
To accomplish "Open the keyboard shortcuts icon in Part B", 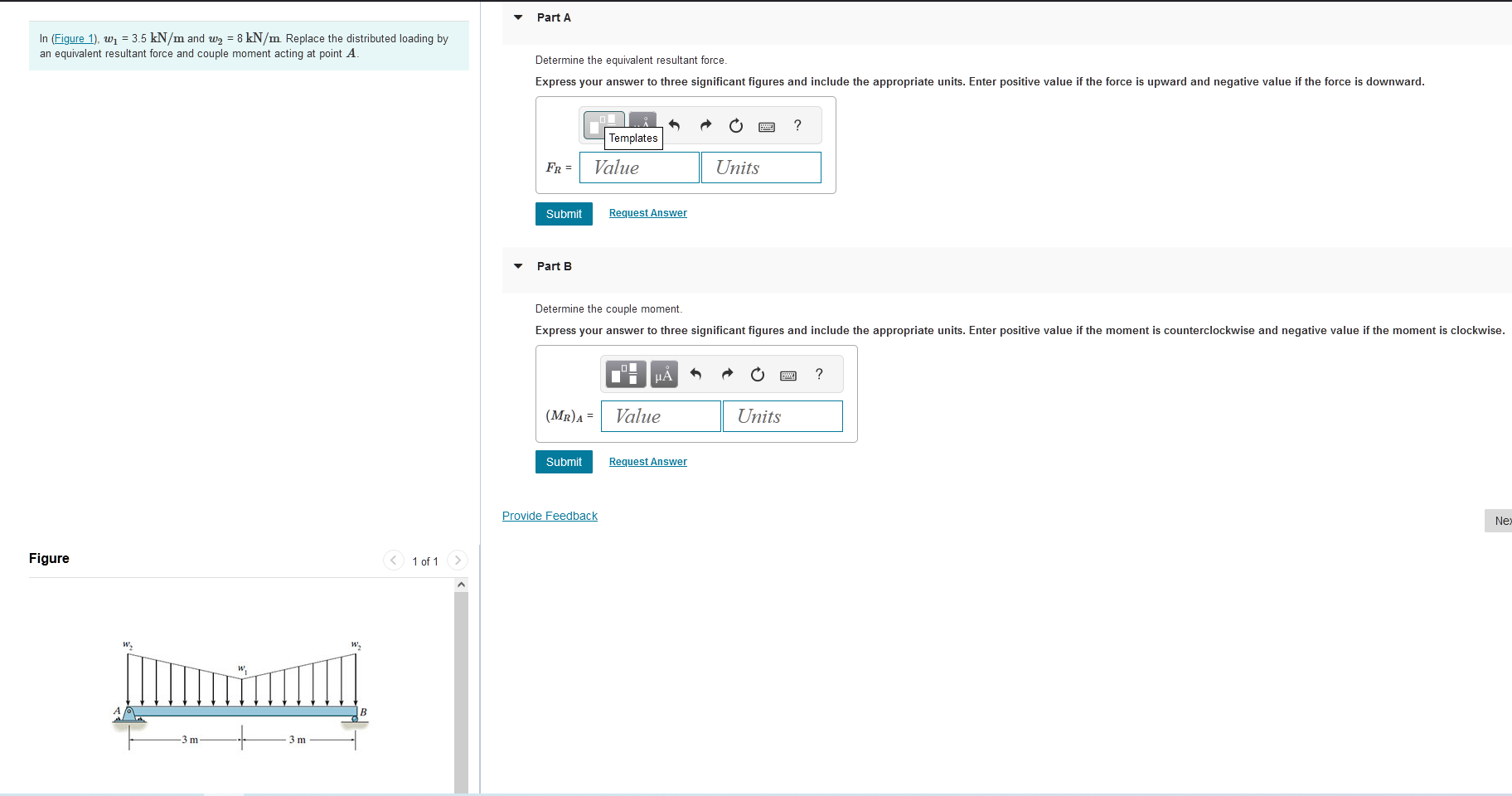I will point(788,374).
